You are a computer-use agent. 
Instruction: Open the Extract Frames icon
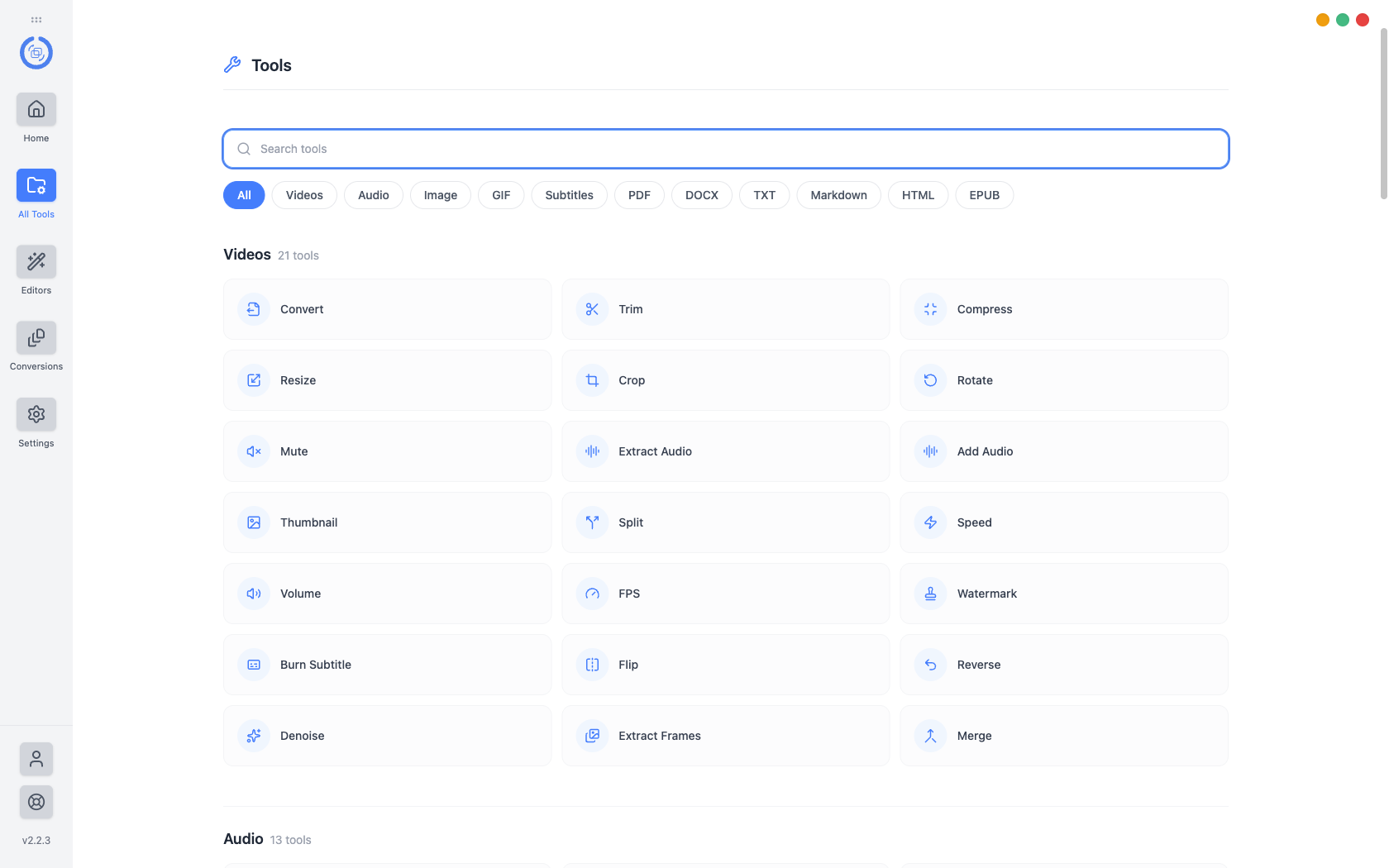pos(592,736)
